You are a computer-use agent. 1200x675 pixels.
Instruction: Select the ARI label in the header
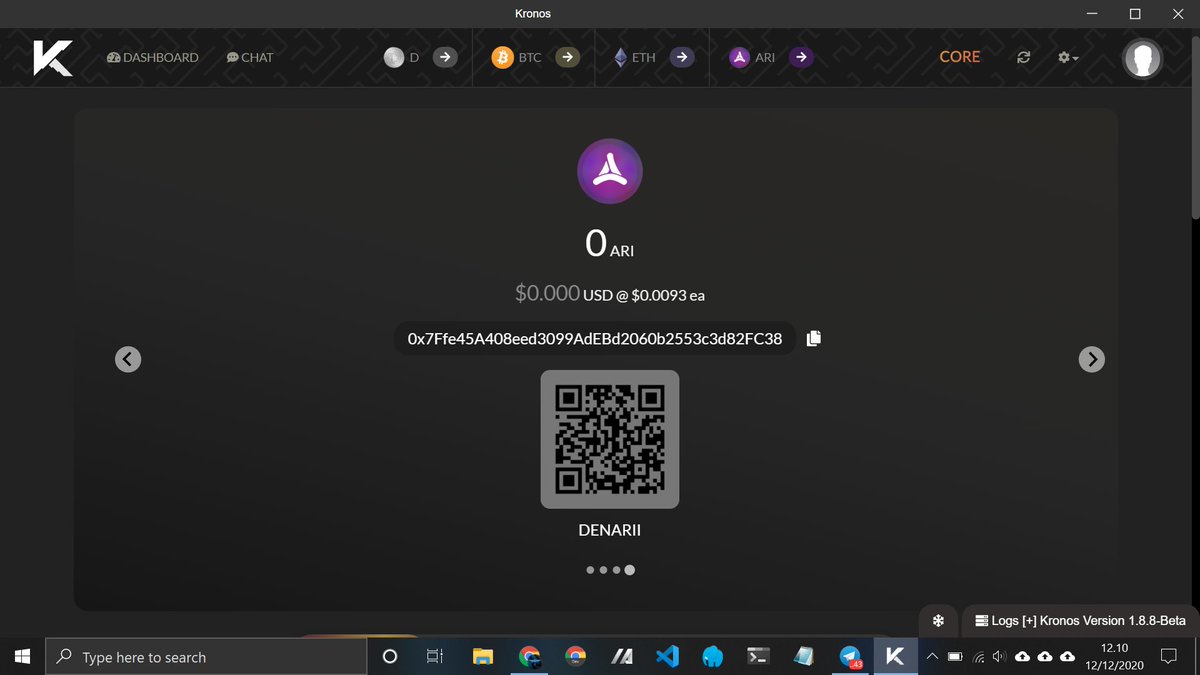pyautogui.click(x=765, y=58)
